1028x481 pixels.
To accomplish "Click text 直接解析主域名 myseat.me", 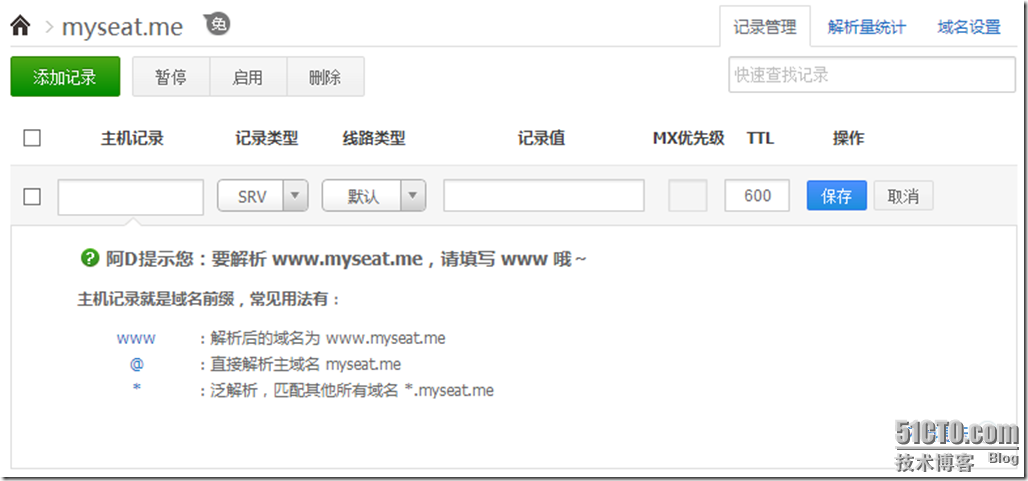I will 306,364.
